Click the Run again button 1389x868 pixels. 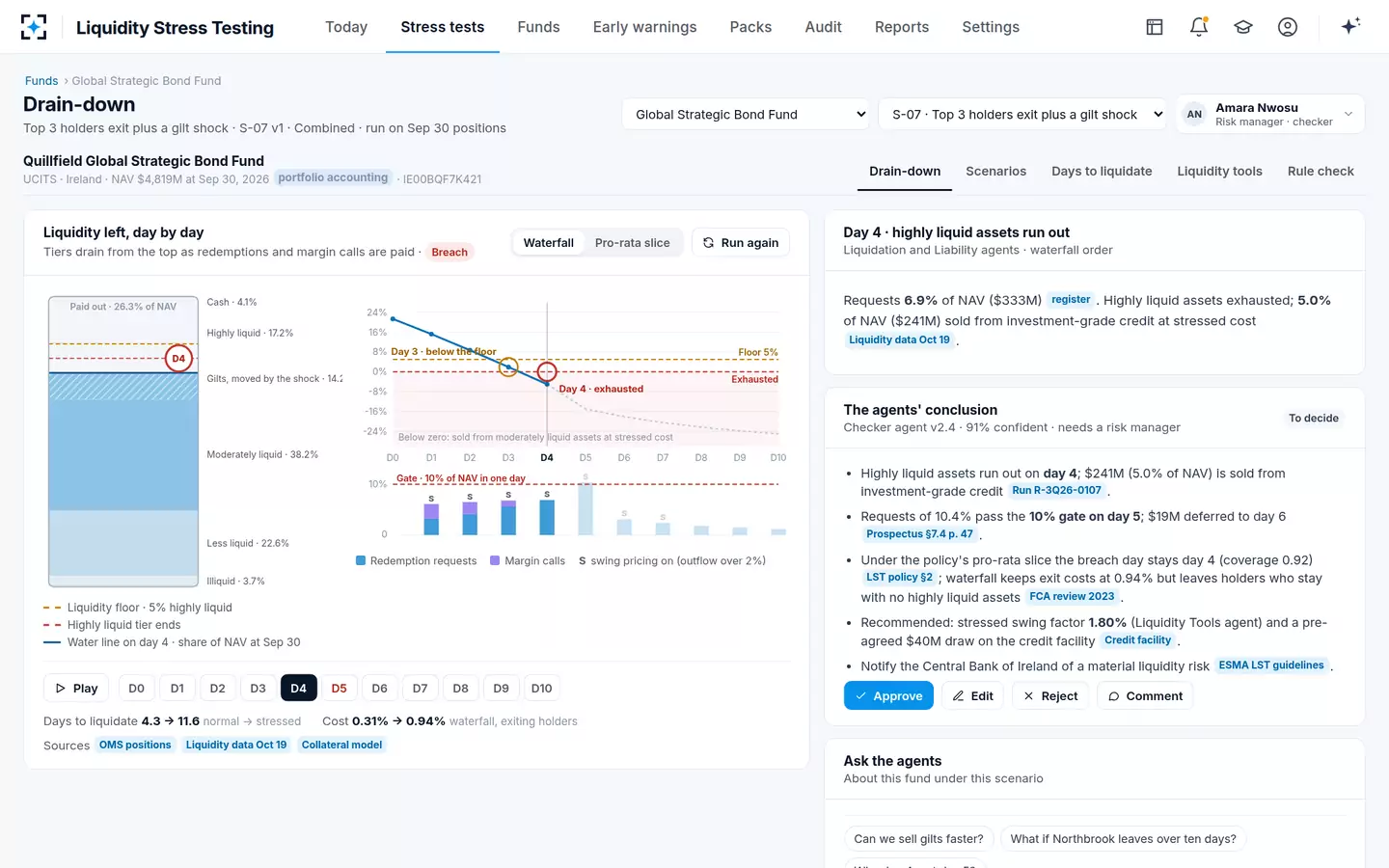tap(741, 243)
